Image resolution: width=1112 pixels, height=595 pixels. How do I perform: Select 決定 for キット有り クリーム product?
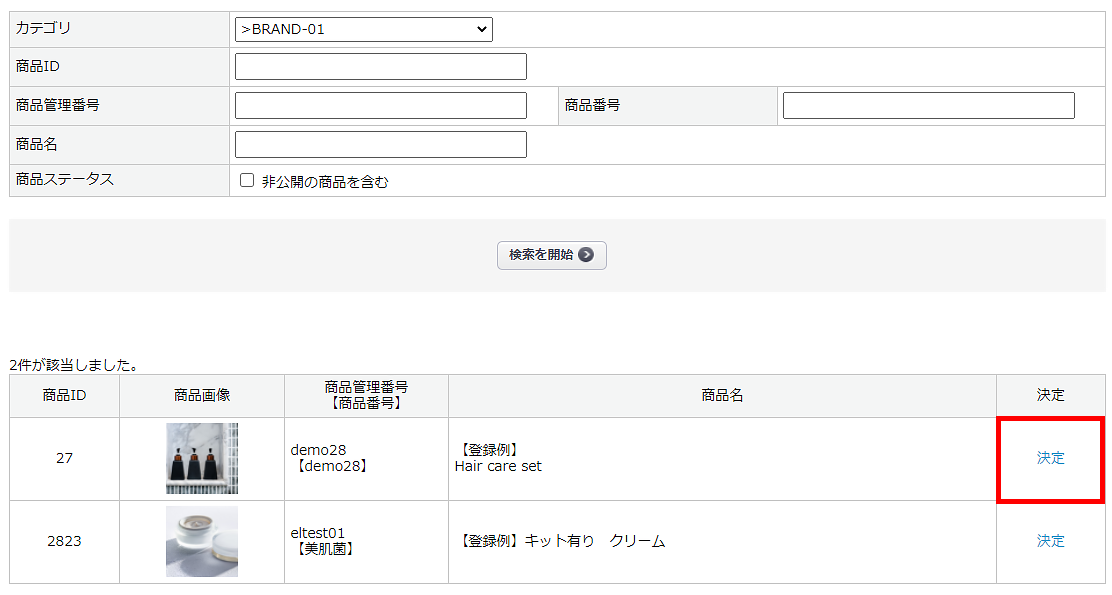pos(1050,541)
